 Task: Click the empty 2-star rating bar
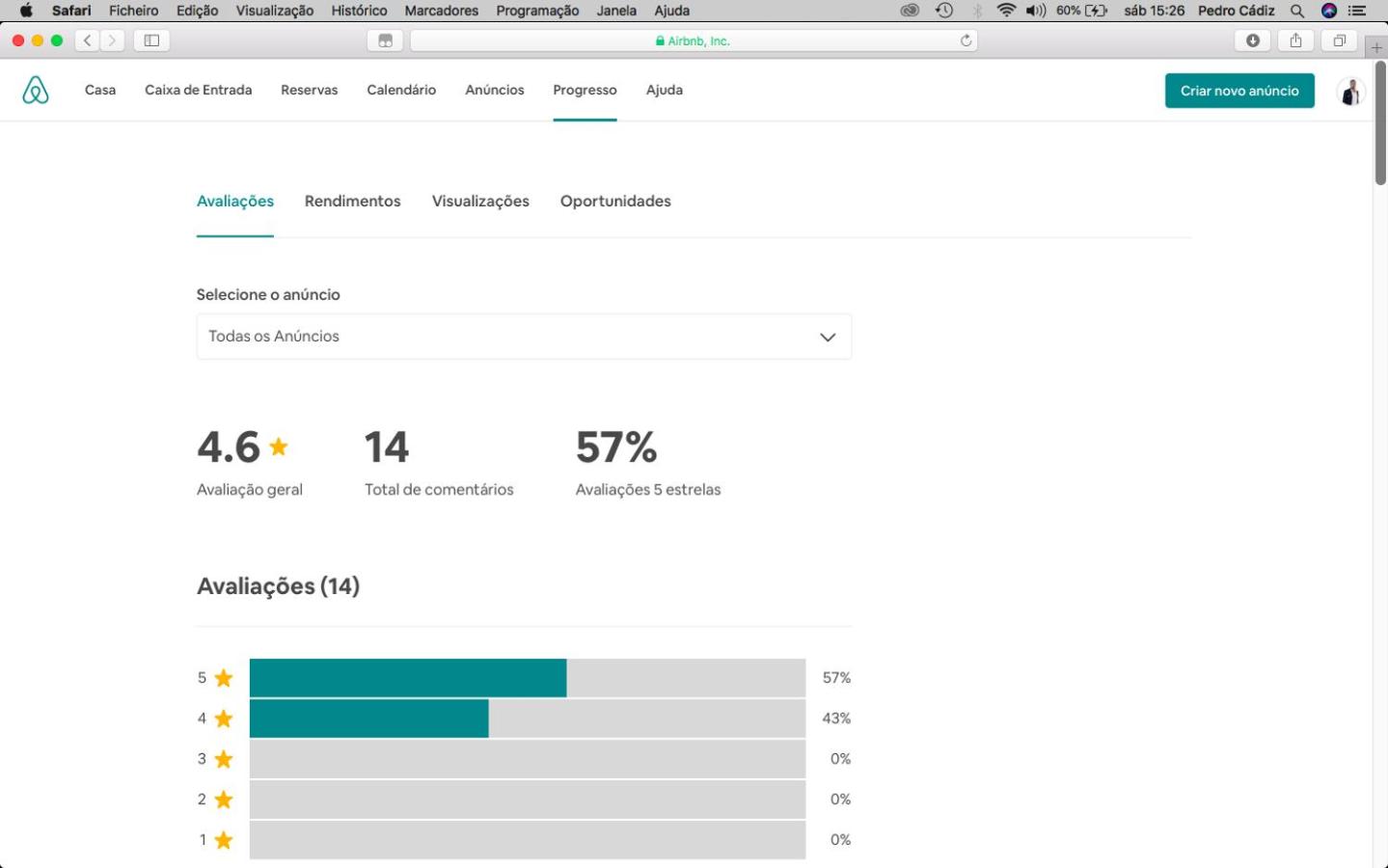coord(528,800)
